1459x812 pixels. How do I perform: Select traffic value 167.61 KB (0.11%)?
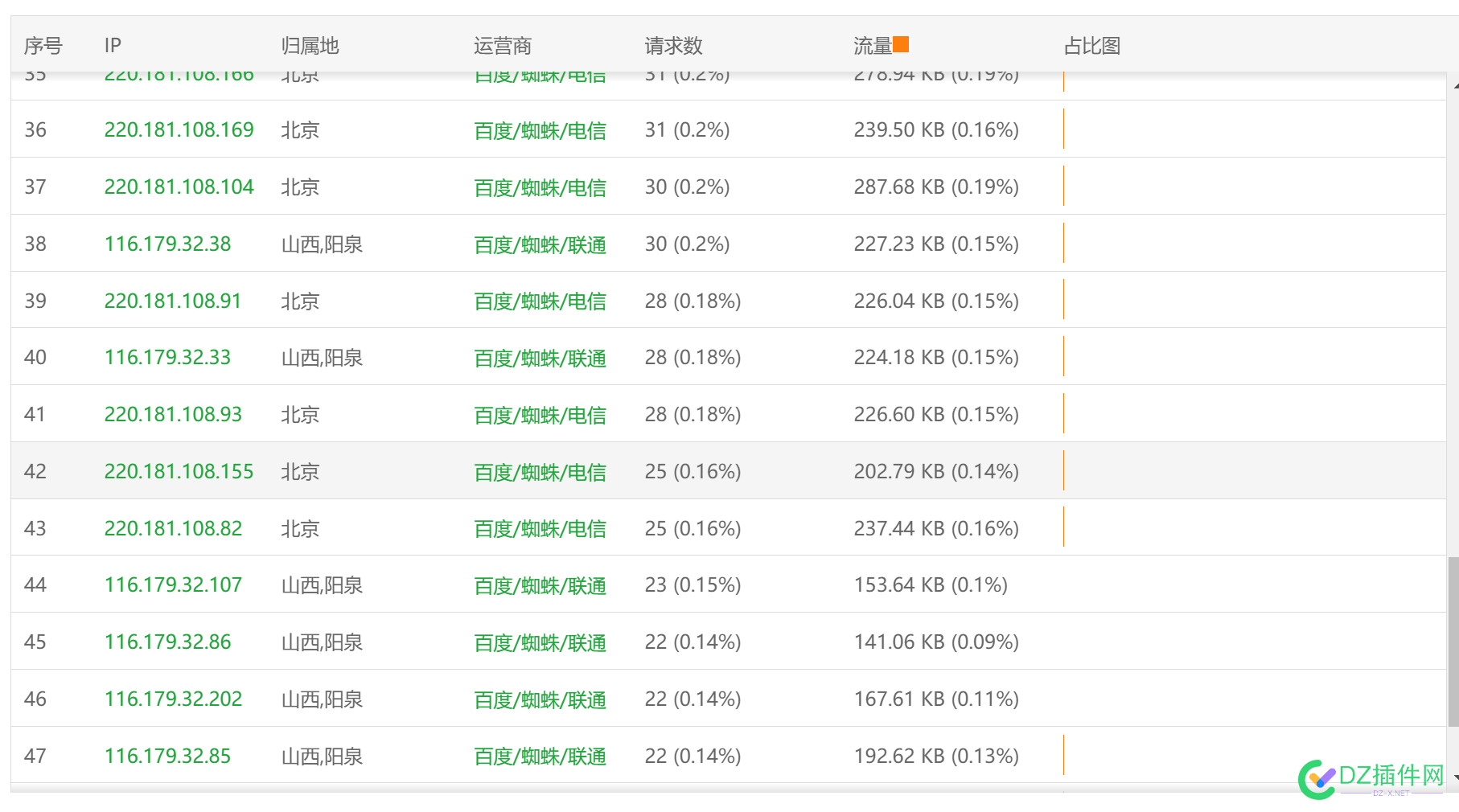[x=936, y=699]
